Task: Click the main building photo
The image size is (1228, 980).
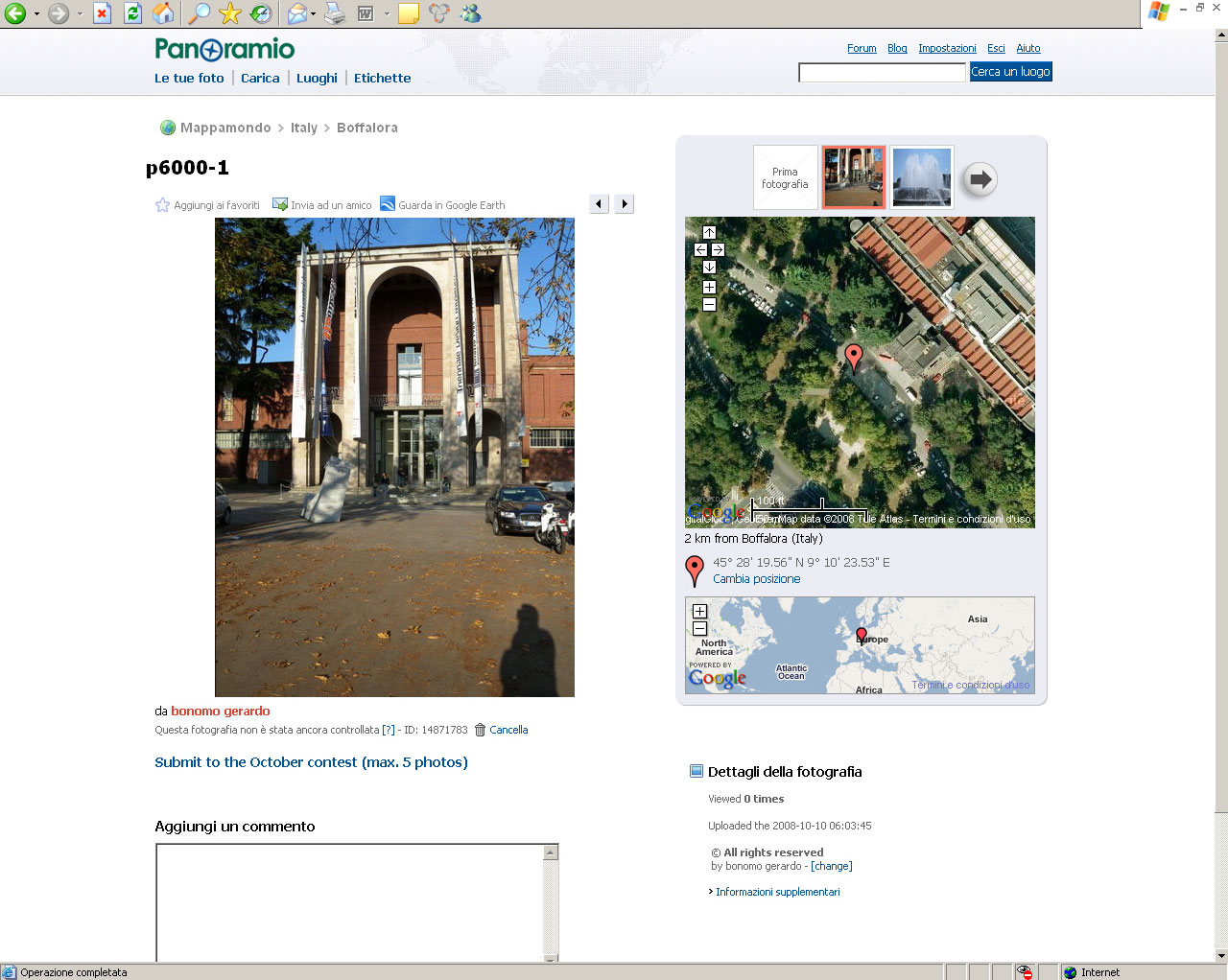Action: click(394, 456)
